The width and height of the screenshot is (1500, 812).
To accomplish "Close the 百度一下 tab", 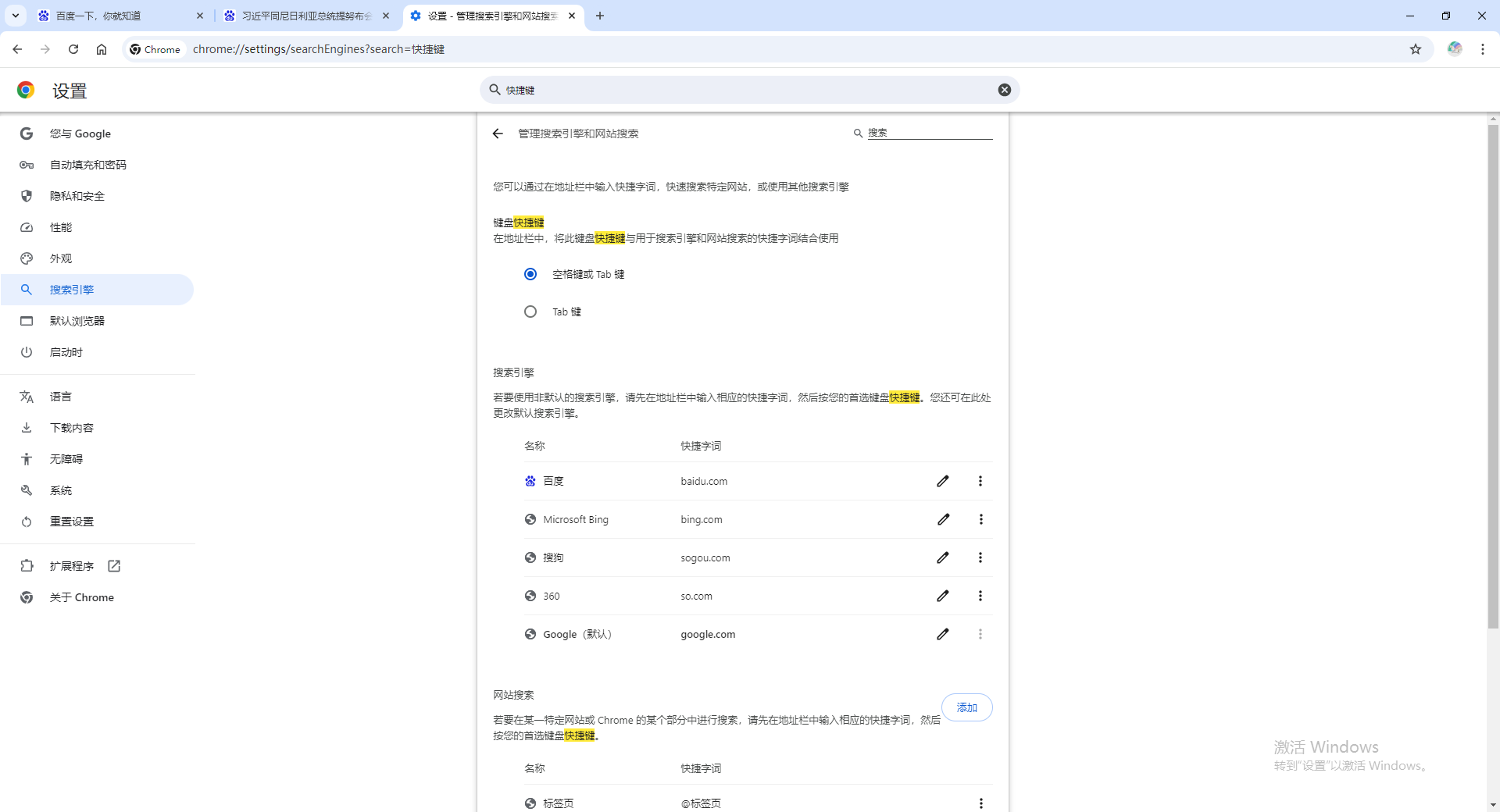I will (x=200, y=16).
